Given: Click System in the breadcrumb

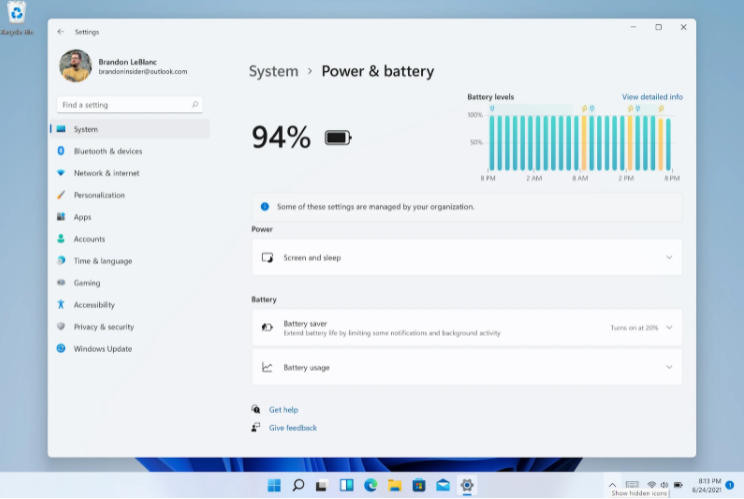Looking at the screenshot, I should point(274,71).
